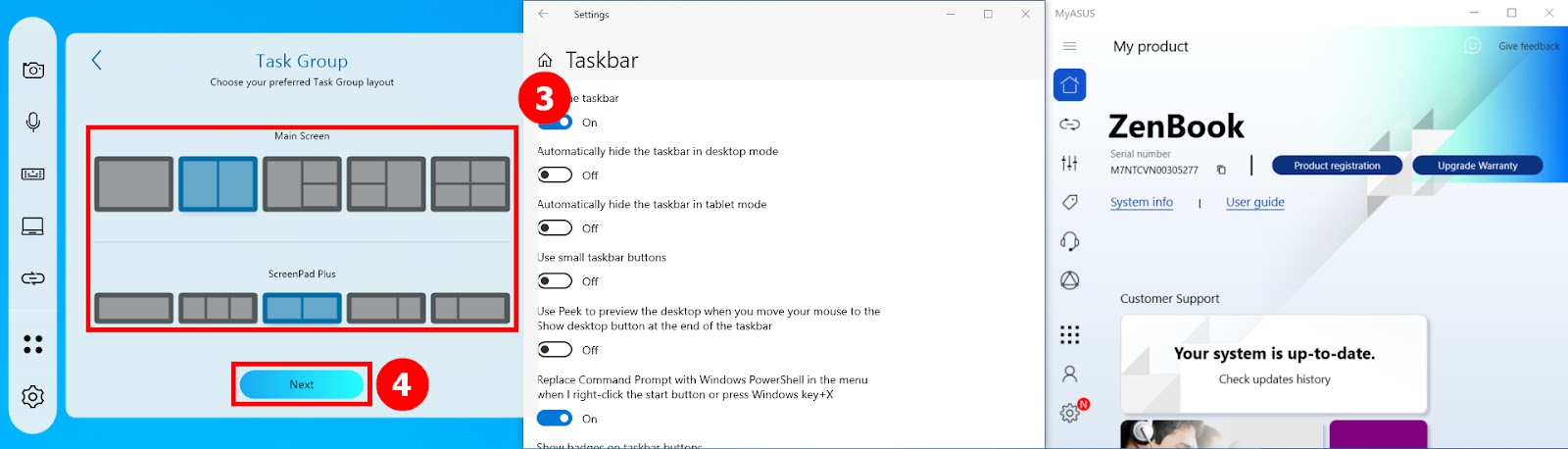Screen dimensions: 1568x449
Task: Select the single-pane Main Screen layout
Action: pos(134,184)
